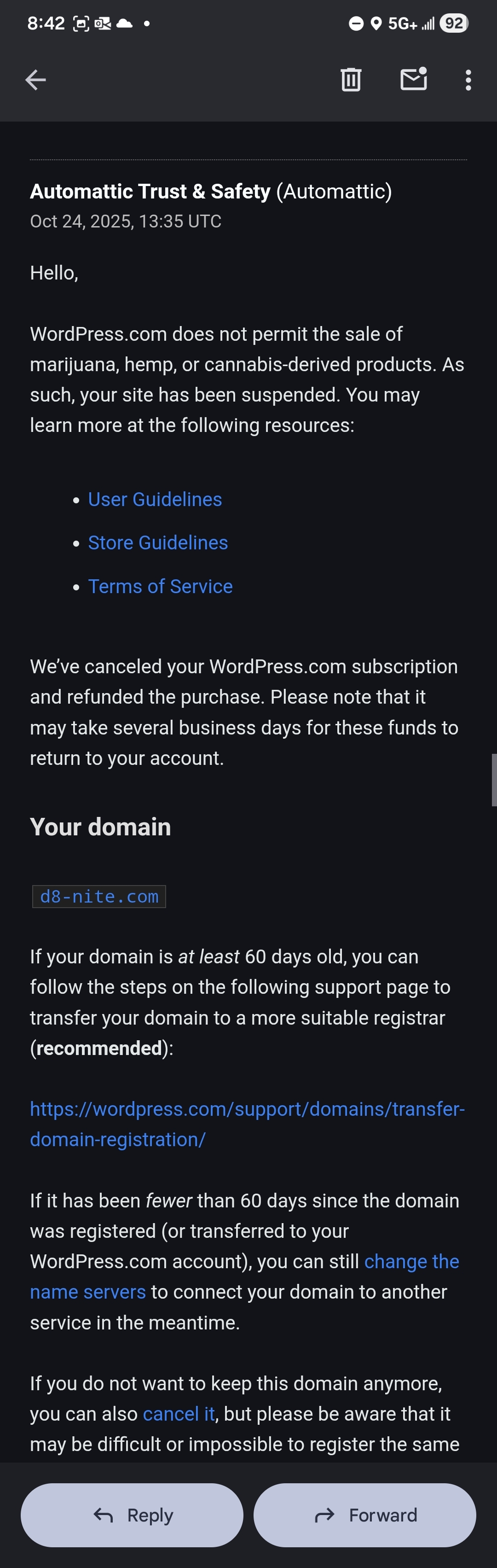Tap the d8-nite.com domain link
Image resolution: width=497 pixels, height=1568 pixels.
tap(99, 896)
